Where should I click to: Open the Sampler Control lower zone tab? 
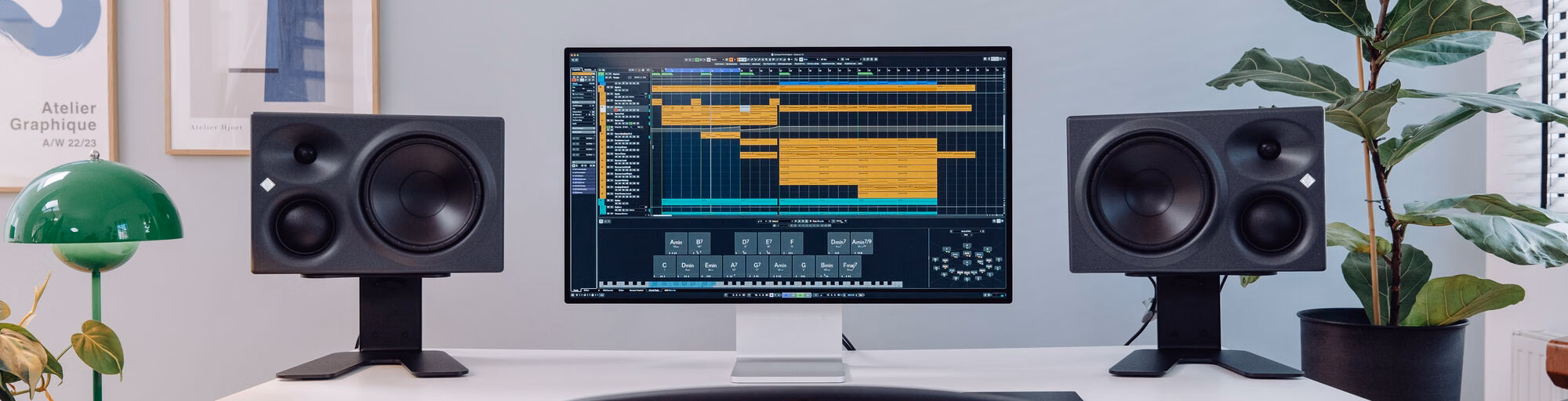tap(637, 290)
